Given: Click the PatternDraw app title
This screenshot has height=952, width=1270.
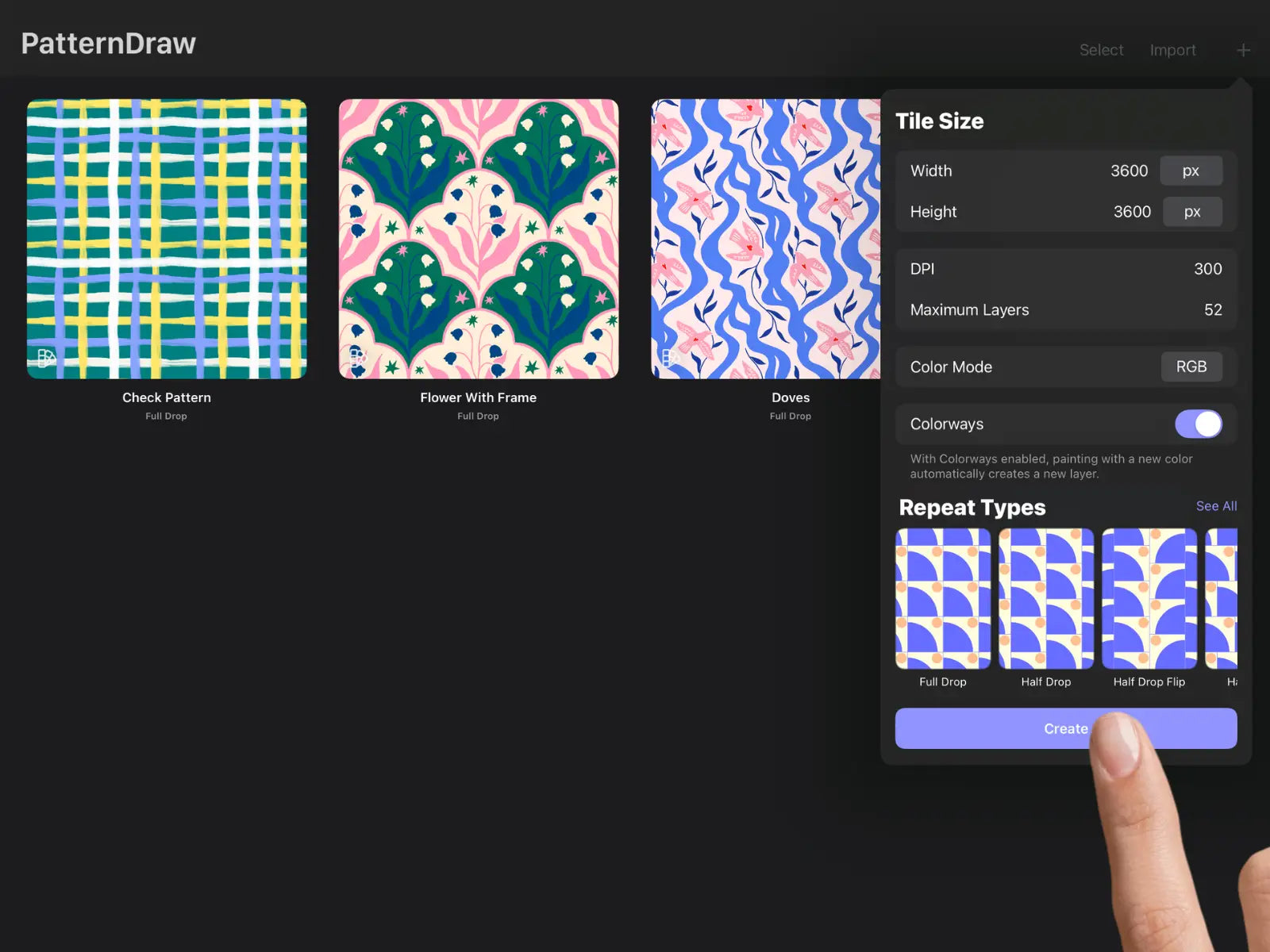Looking at the screenshot, I should (109, 44).
